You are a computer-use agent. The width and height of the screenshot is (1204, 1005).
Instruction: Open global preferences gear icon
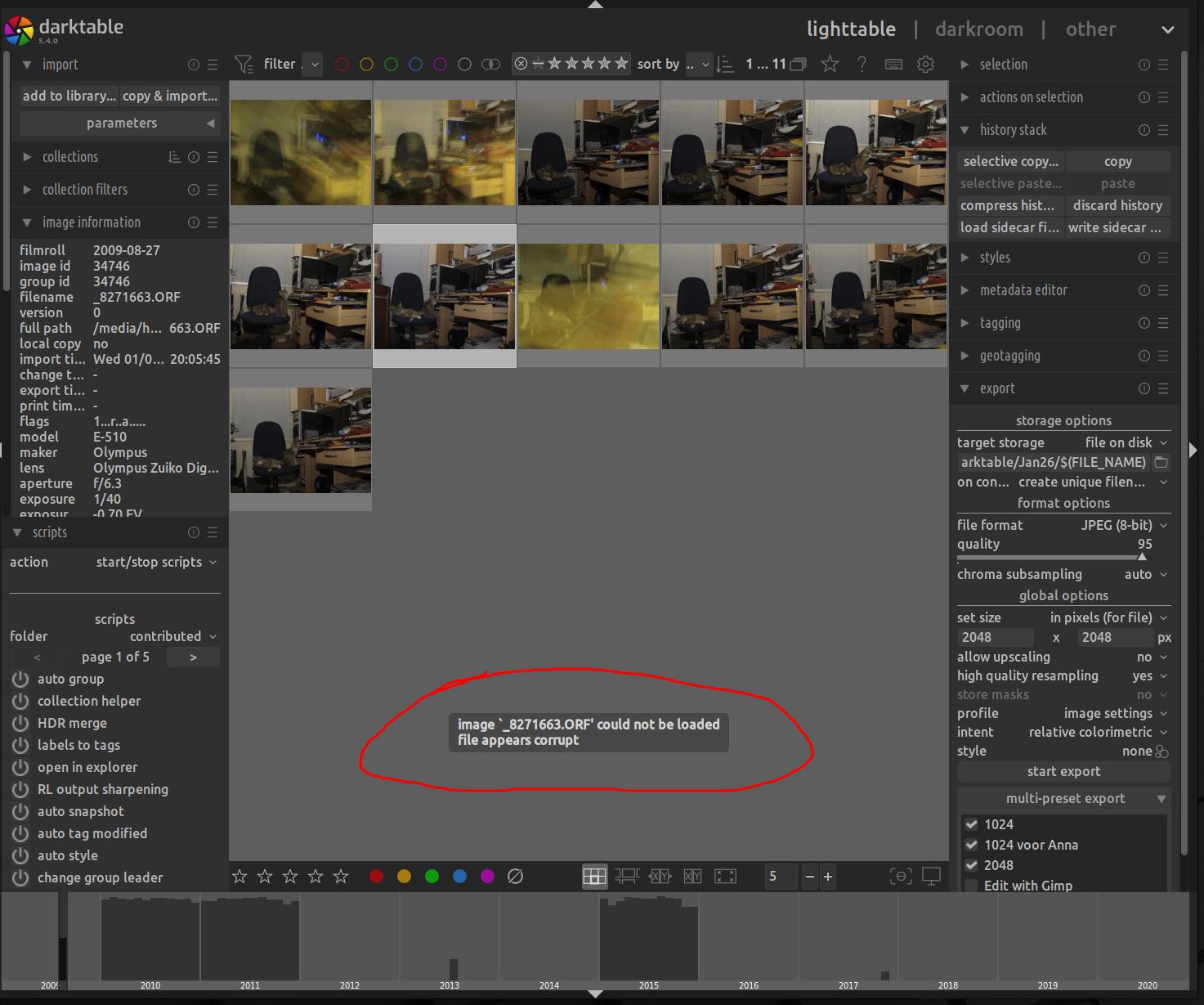(925, 64)
